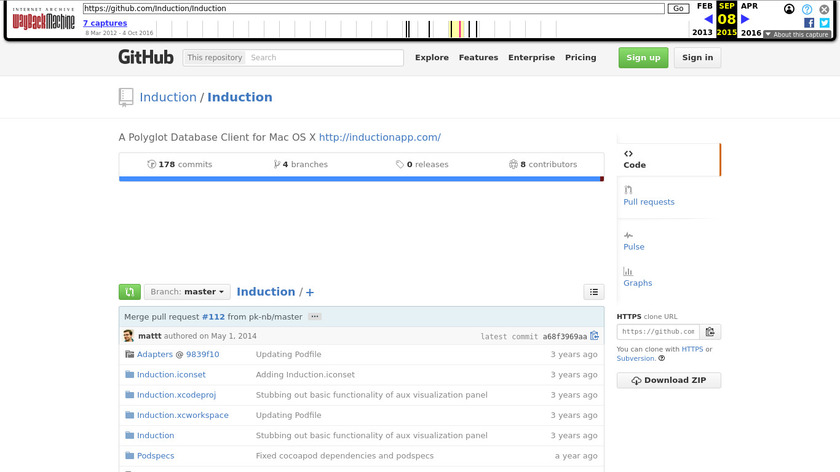Open Explore in the top navigation
This screenshot has height=472, width=840.
click(x=432, y=57)
